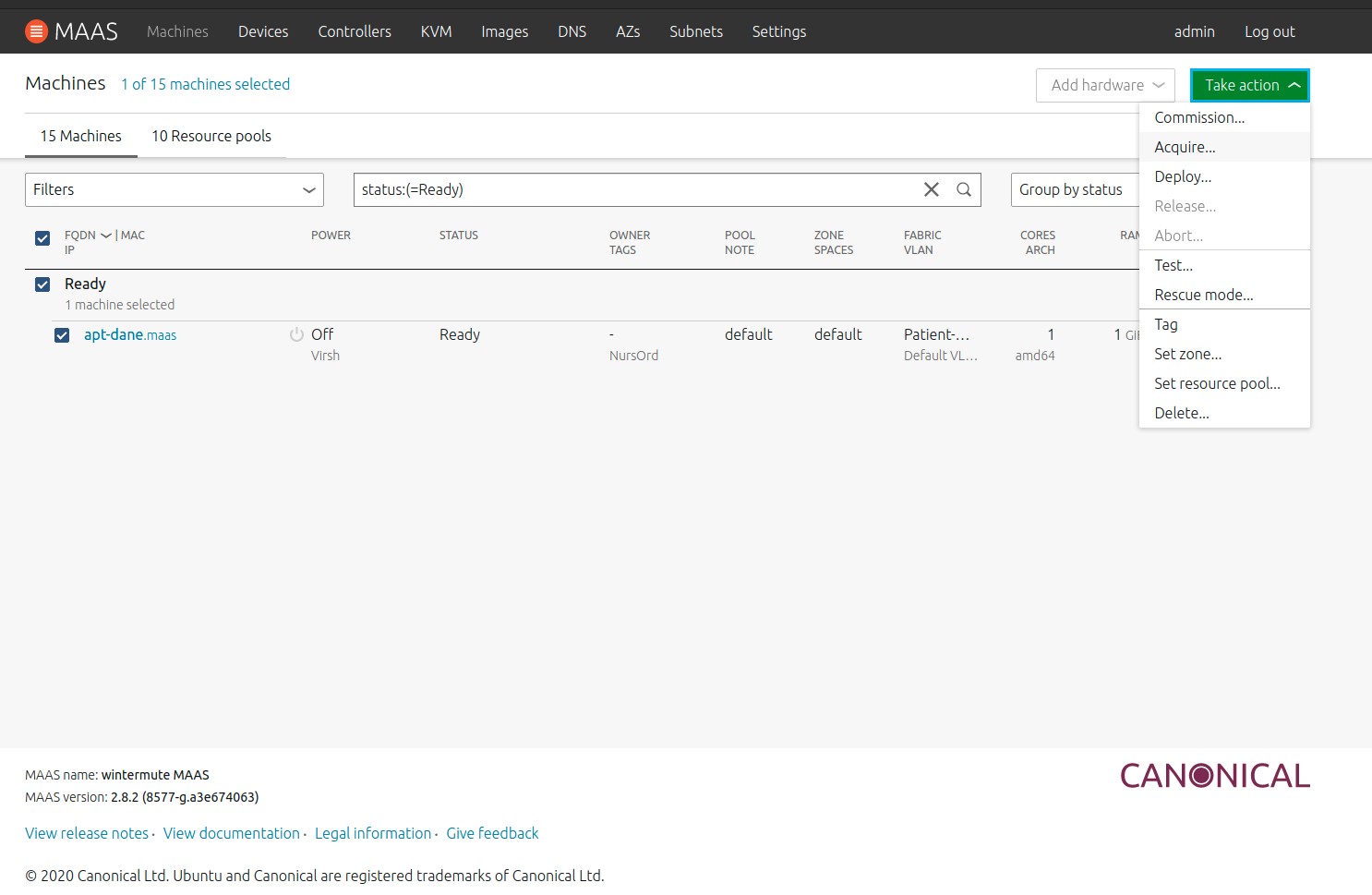Toggle the Ready group checkbox
Screen dimensions: 1372x895
42,284
